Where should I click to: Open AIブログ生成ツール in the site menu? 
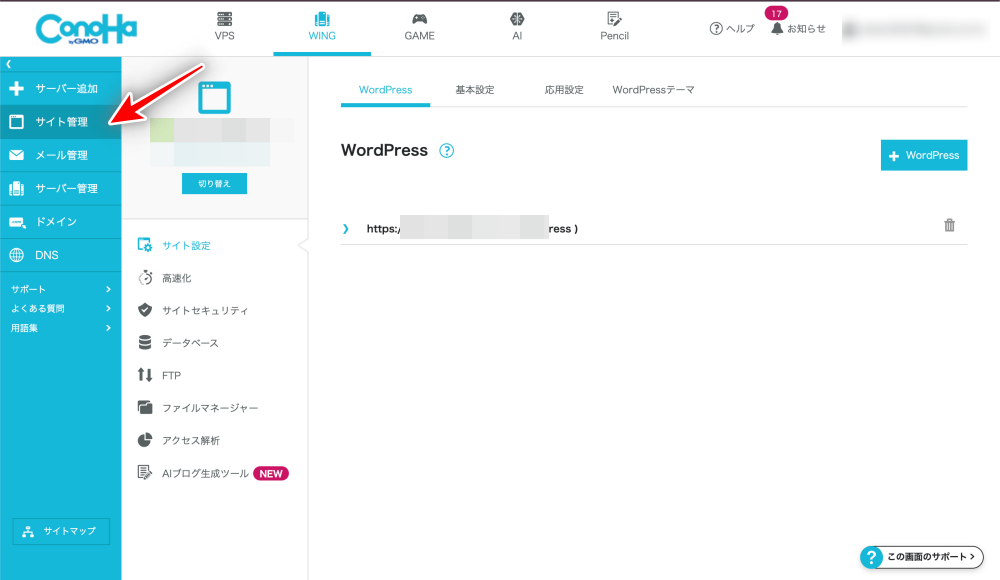[x=205, y=473]
